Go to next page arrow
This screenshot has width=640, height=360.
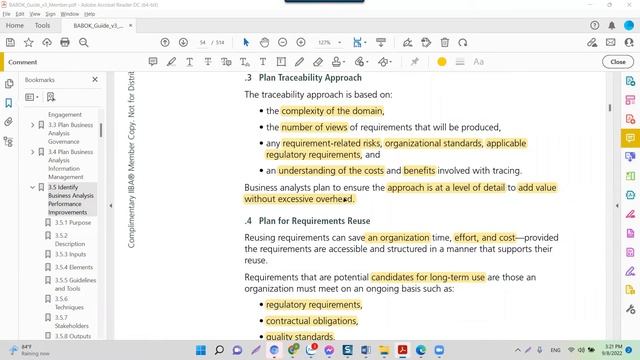coord(183,42)
